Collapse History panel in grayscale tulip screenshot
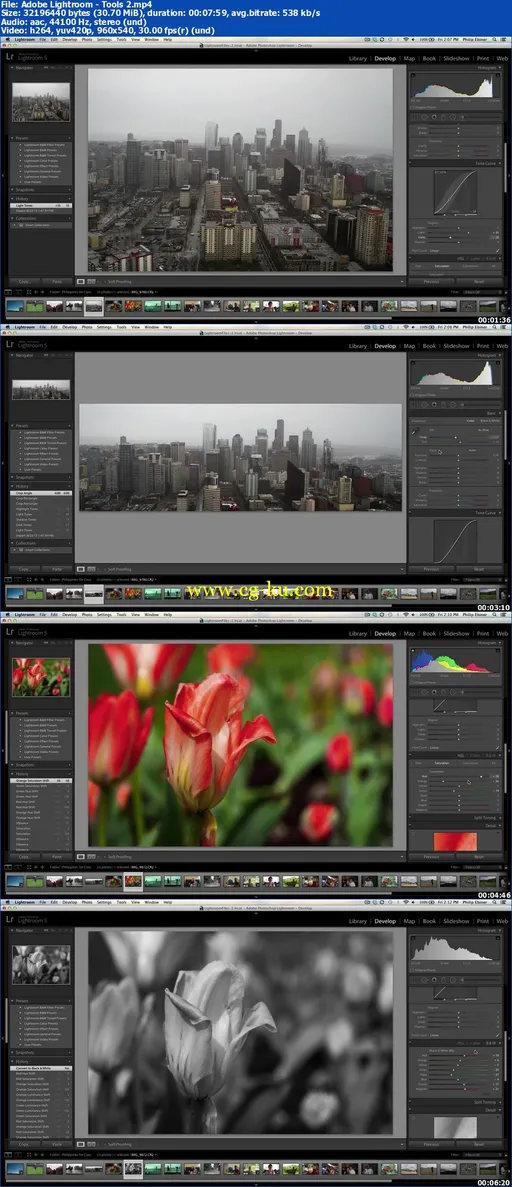The image size is (512, 1187). pyautogui.click(x=13, y=1061)
